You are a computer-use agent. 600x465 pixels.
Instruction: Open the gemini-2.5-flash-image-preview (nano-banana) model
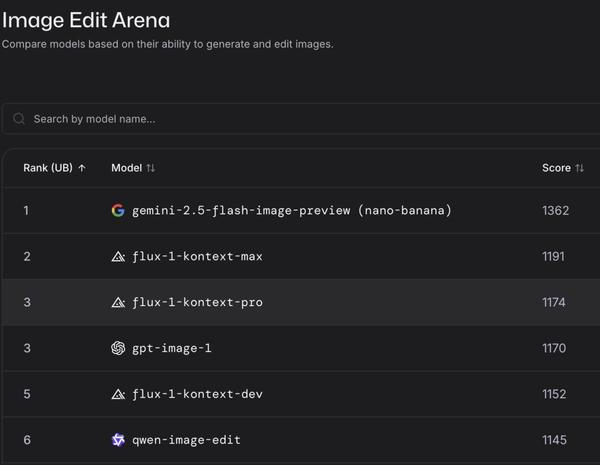[x=292, y=211]
